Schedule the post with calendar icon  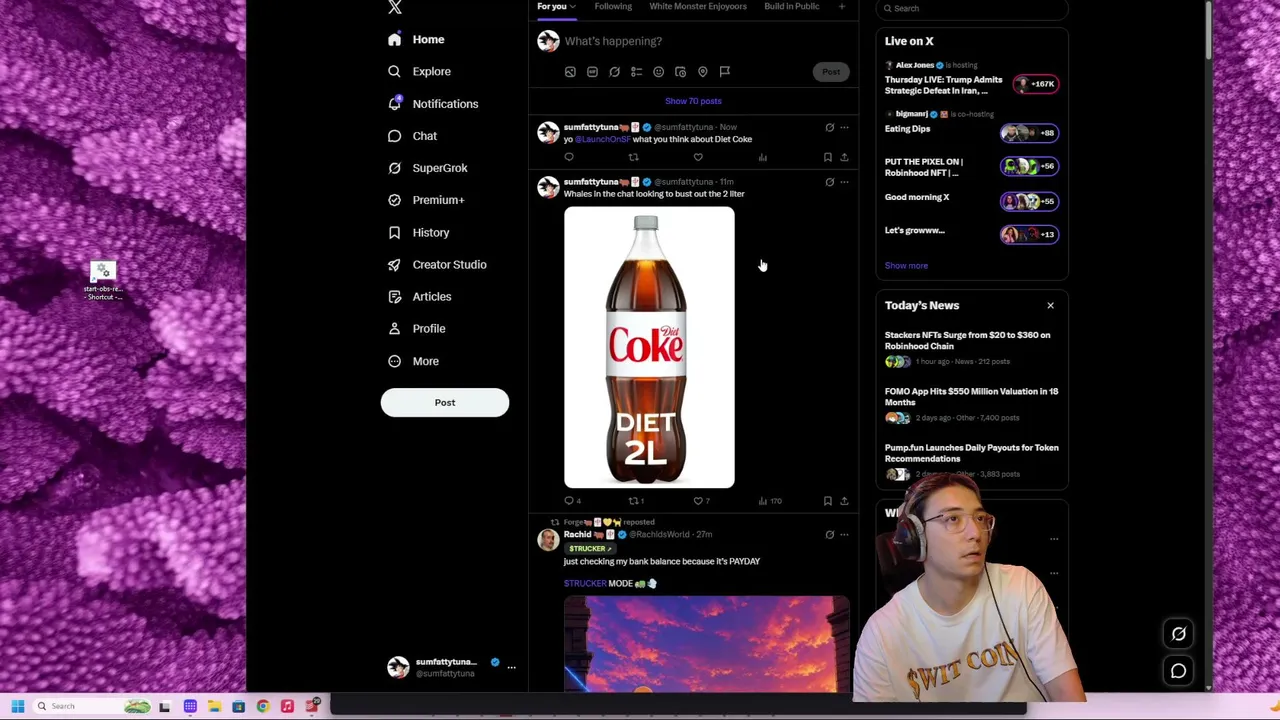pos(680,72)
